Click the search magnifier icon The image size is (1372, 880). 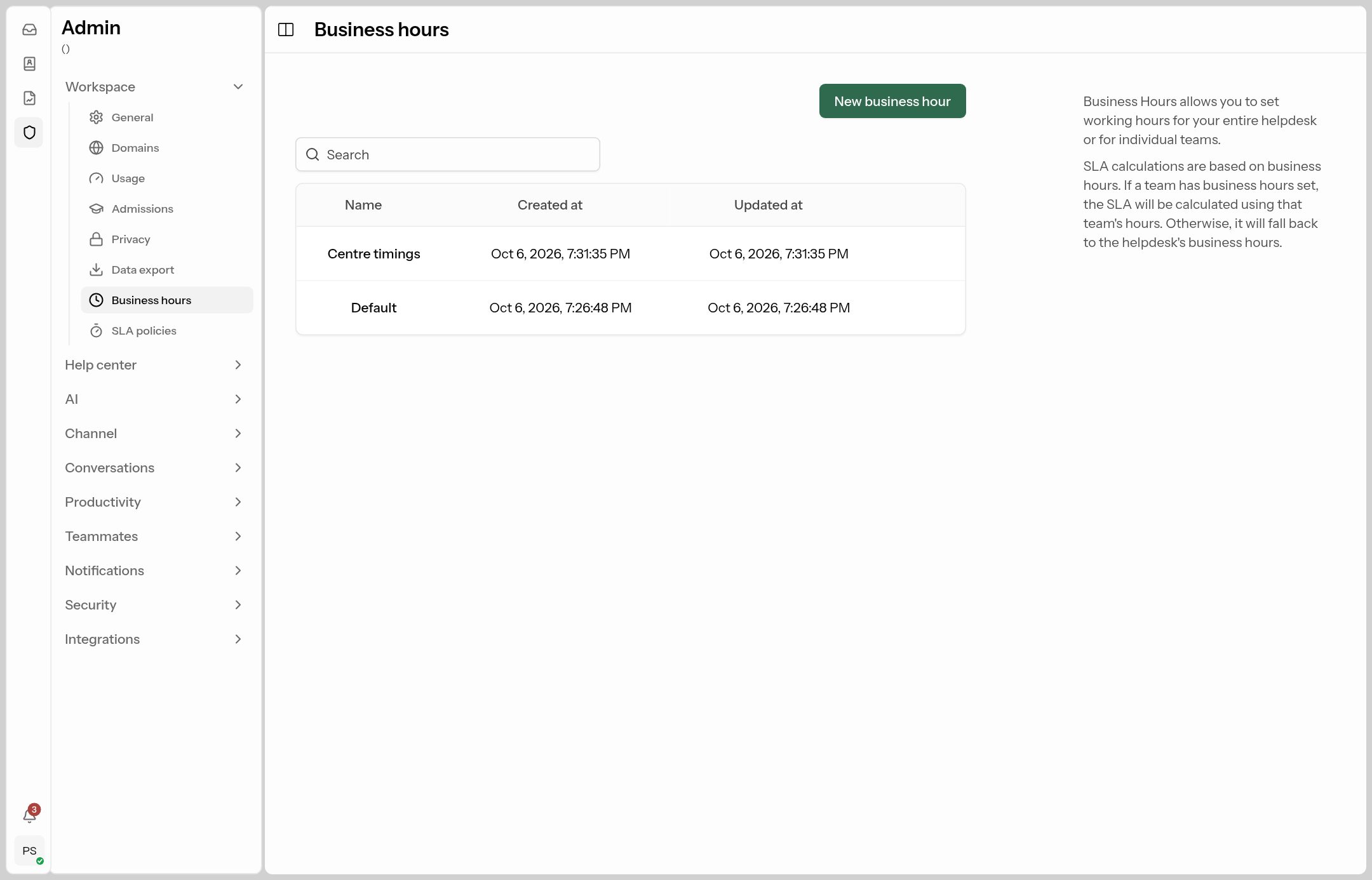point(313,154)
